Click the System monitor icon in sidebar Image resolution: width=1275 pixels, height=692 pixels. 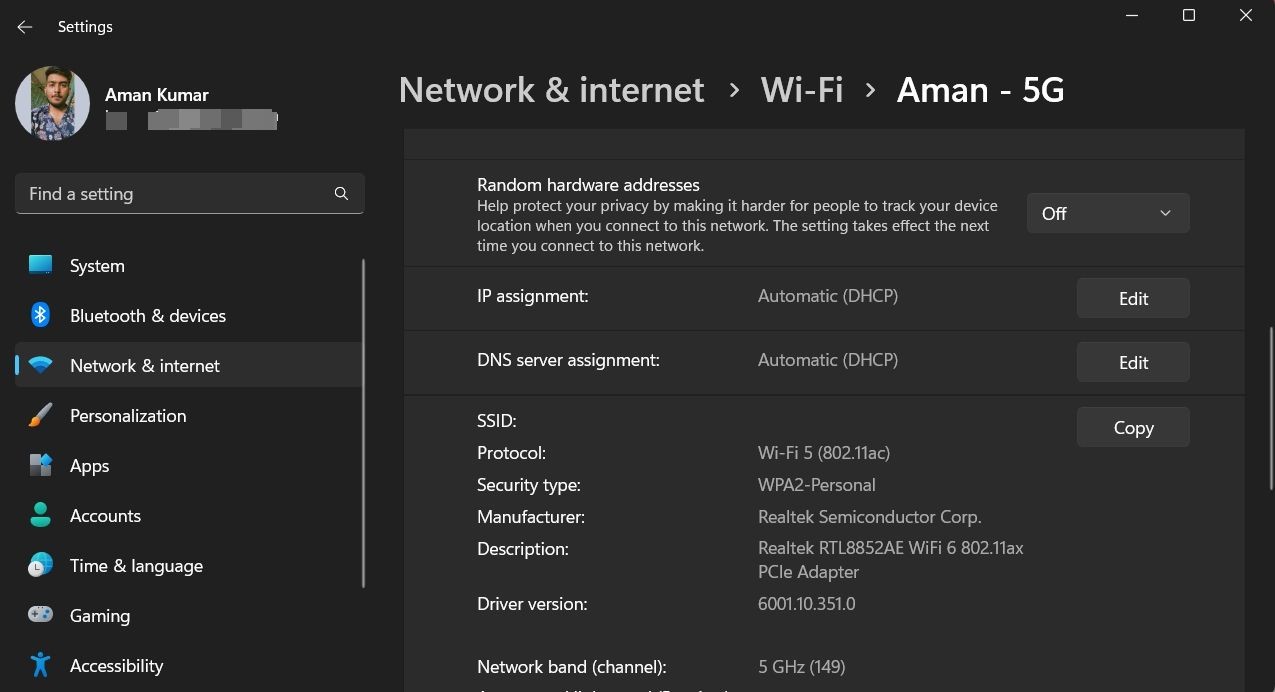point(40,265)
